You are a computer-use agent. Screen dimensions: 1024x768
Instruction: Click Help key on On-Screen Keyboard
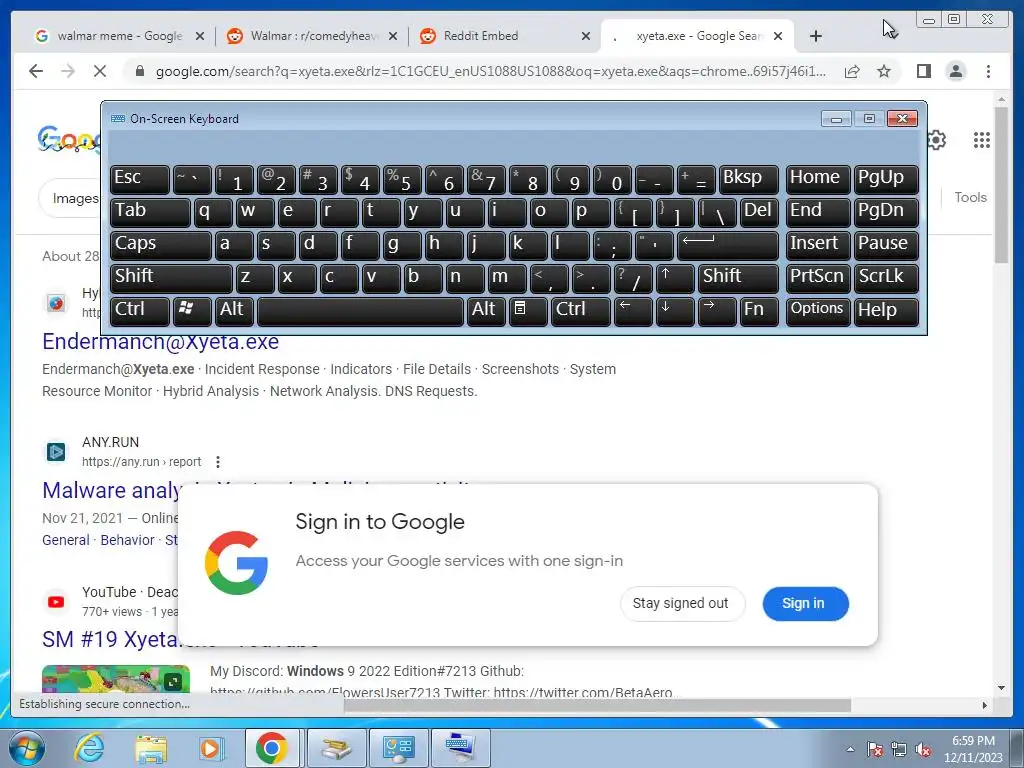(886, 310)
